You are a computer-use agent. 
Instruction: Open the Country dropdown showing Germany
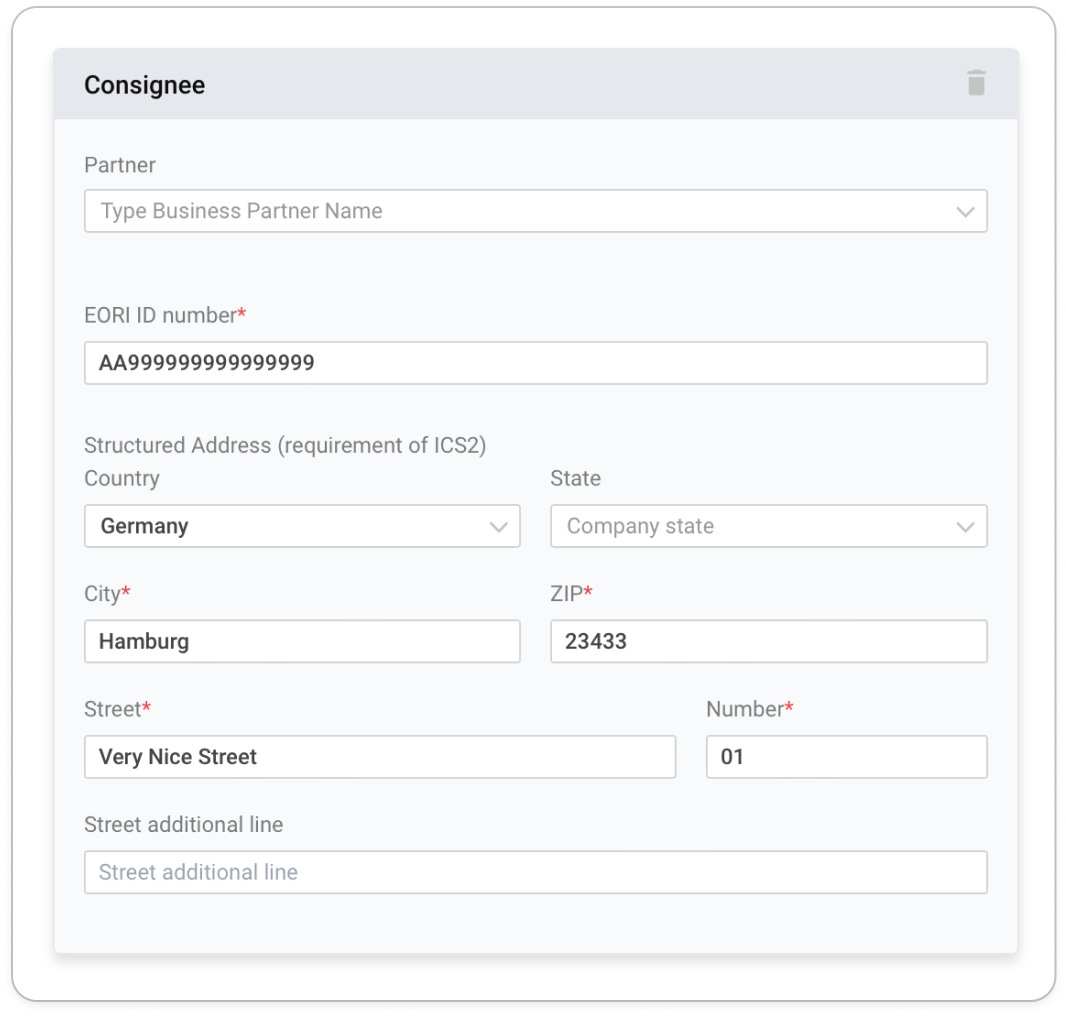(x=302, y=526)
